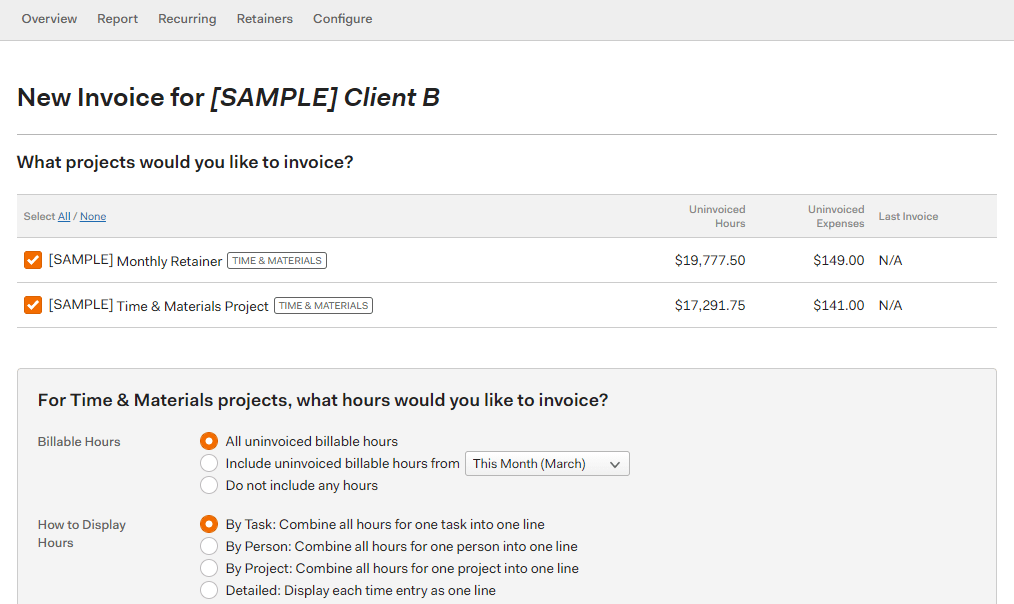The width and height of the screenshot is (1014, 604).
Task: Choose Include uninvoiced billable hours from option
Action: point(209,463)
